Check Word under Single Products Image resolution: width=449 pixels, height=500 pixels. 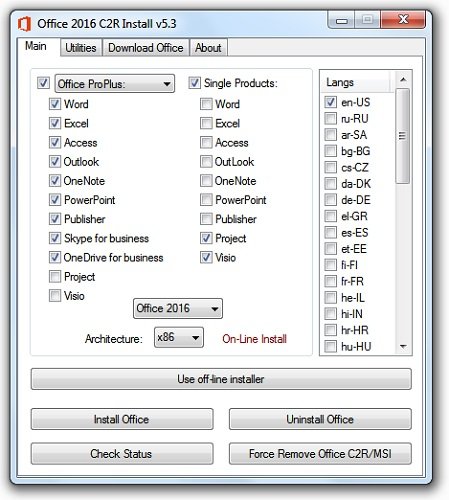click(x=206, y=104)
